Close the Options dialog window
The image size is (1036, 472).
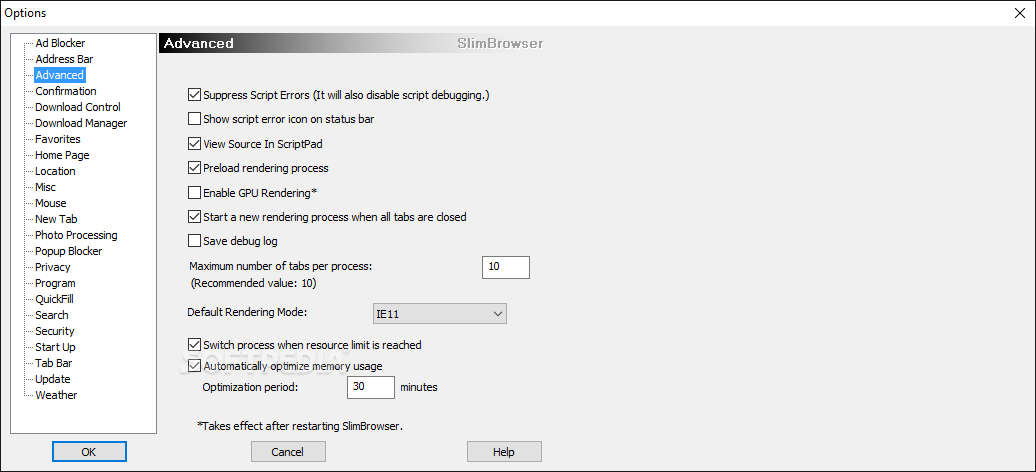tap(1020, 13)
